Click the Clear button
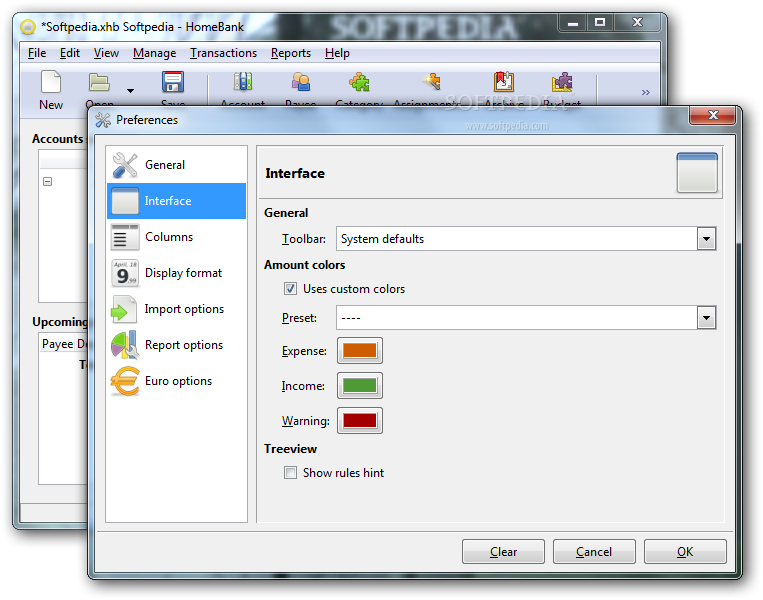Screen dimensions: 763x600 click(503, 552)
